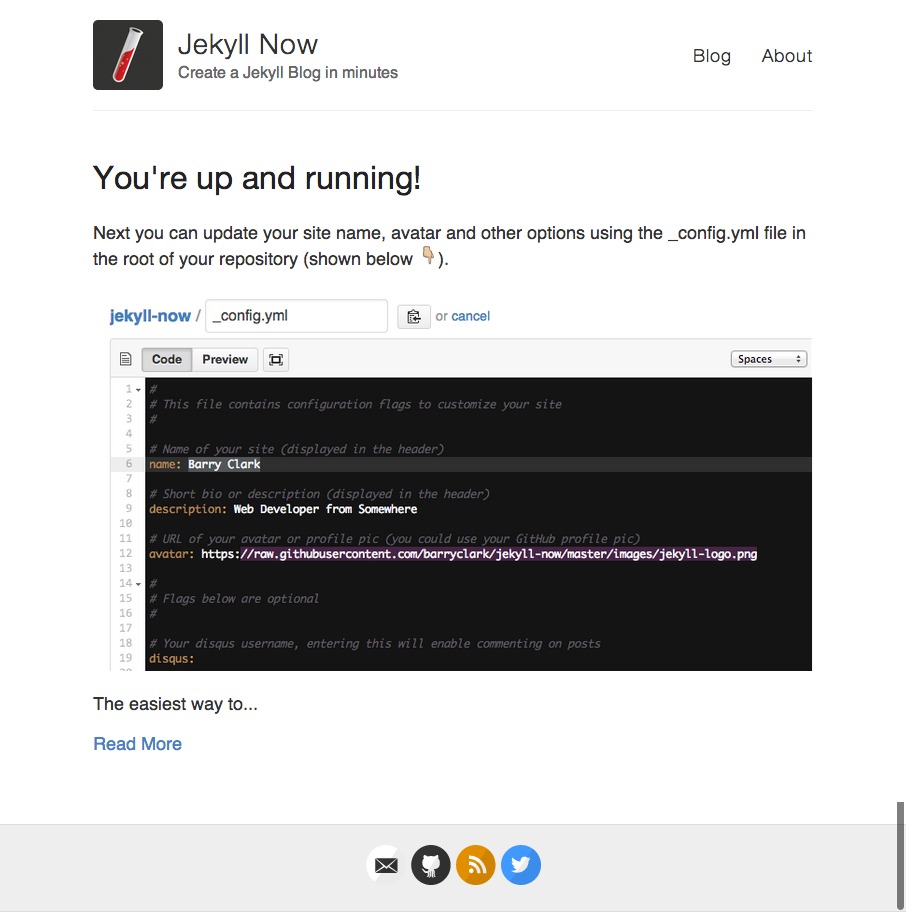Open the Spaces indentation dropdown

769,359
